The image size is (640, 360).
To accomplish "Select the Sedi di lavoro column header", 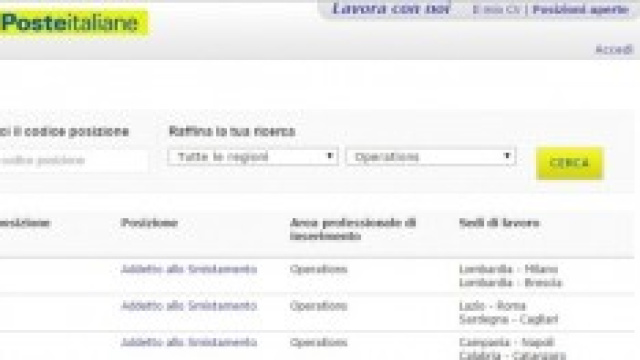I will [x=499, y=223].
